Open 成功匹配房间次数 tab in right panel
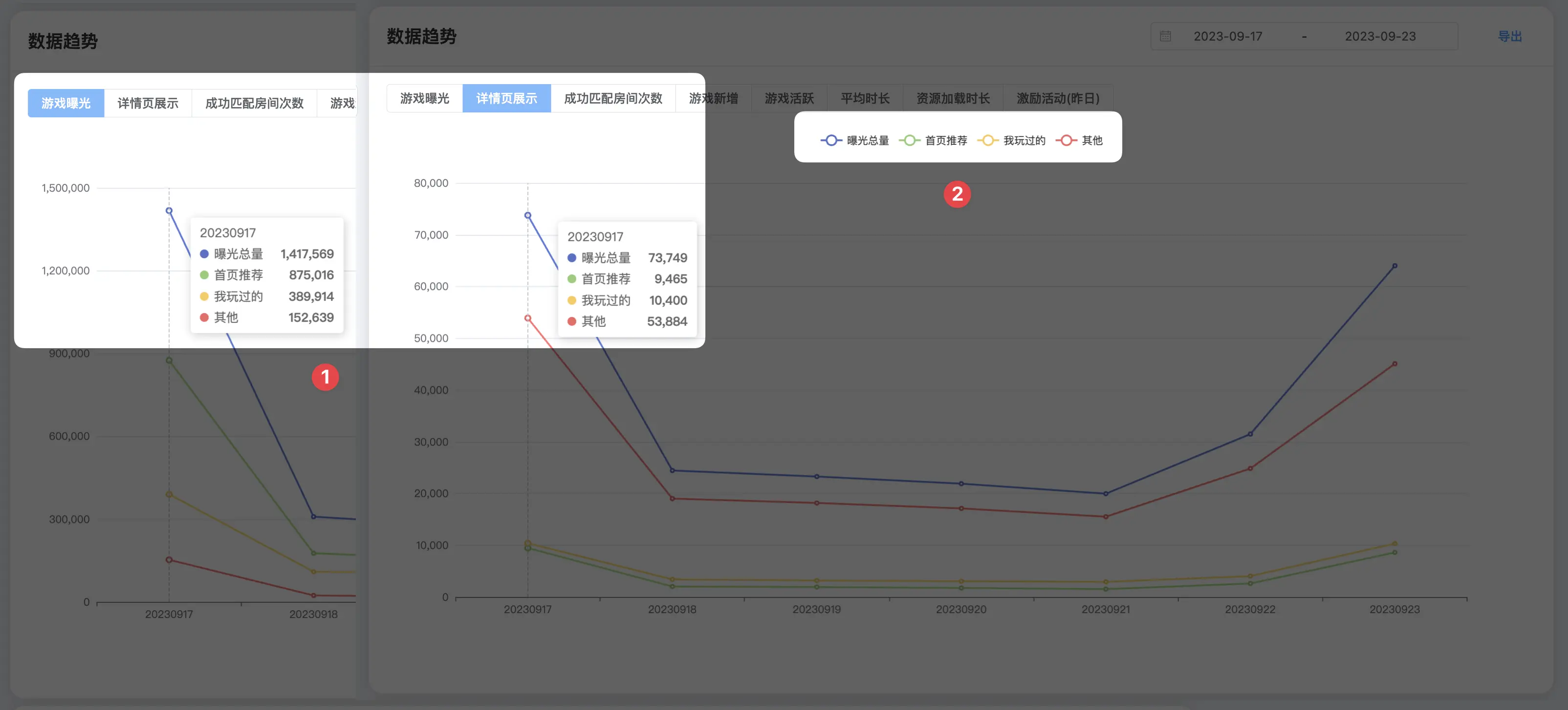 coord(613,98)
